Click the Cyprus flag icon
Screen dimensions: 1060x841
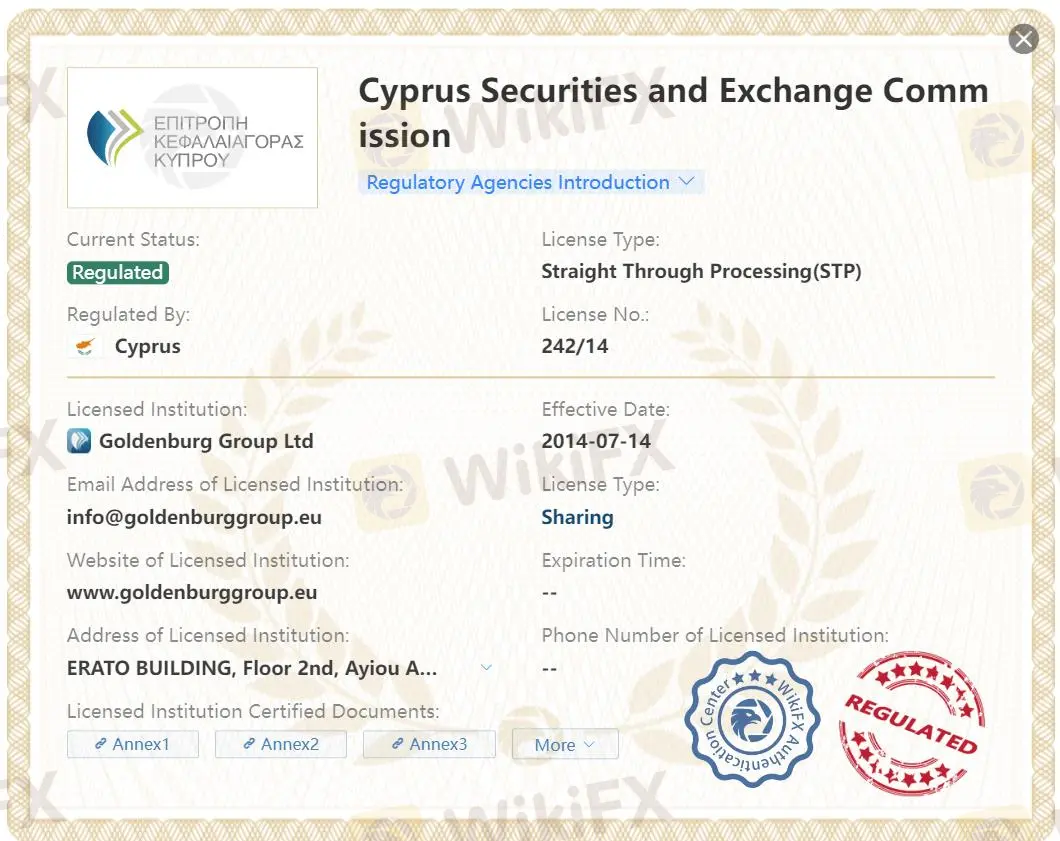point(84,347)
